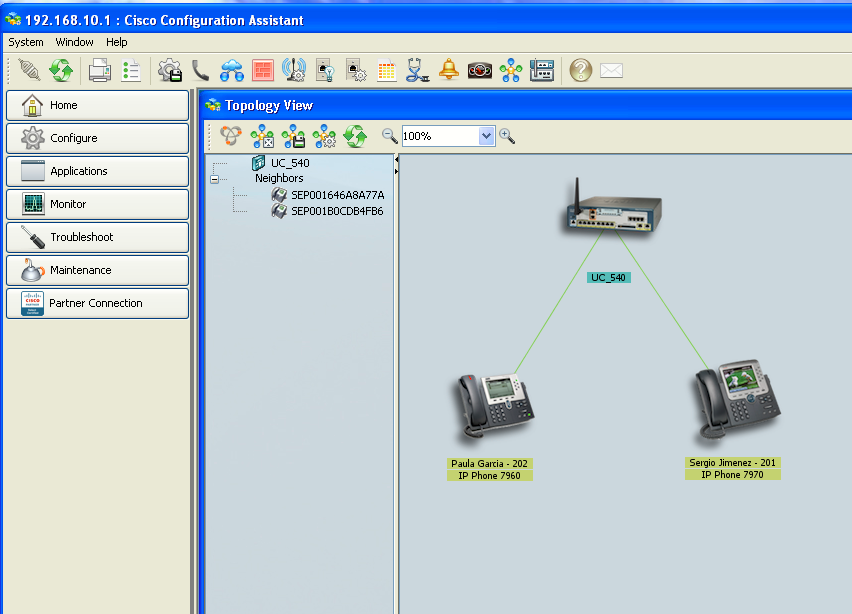Viewport: 852px width, 614px height.
Task: Click the Save Configuration gear-and-disk icon
Action: coord(170,70)
